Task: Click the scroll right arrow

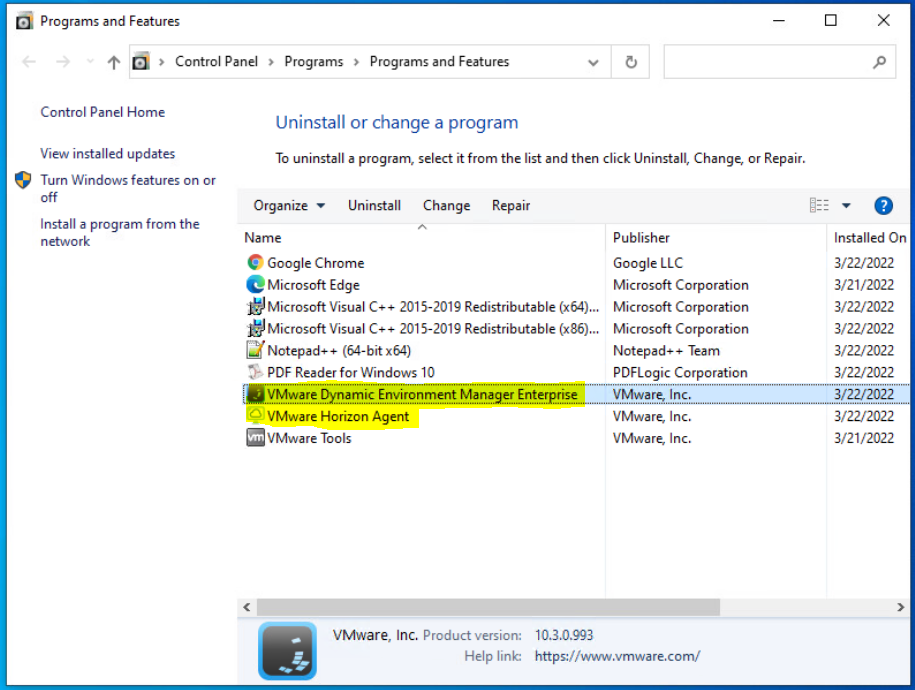Action: pos(900,607)
